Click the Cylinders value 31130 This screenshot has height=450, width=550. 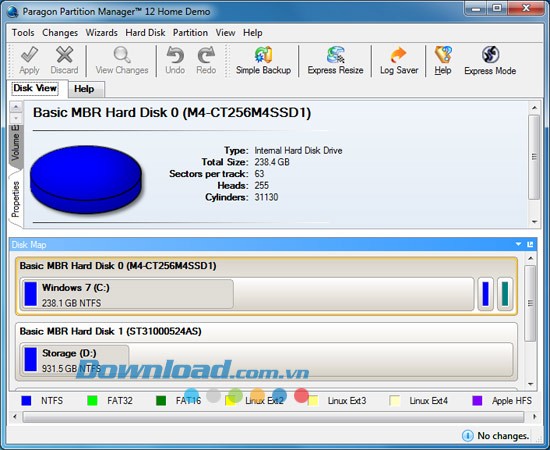click(266, 197)
